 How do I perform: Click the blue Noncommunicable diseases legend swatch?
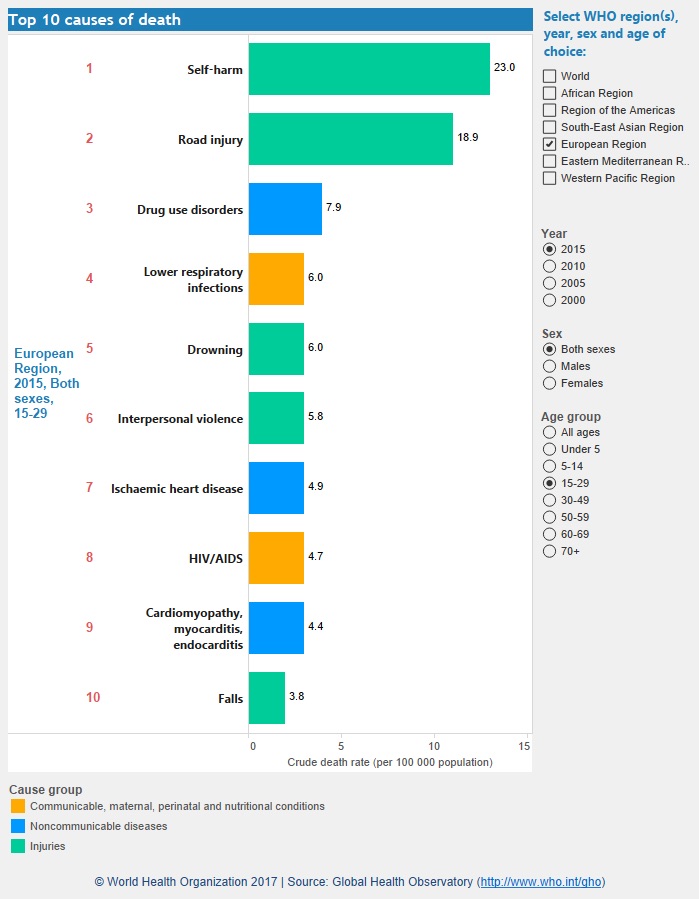coord(18,826)
